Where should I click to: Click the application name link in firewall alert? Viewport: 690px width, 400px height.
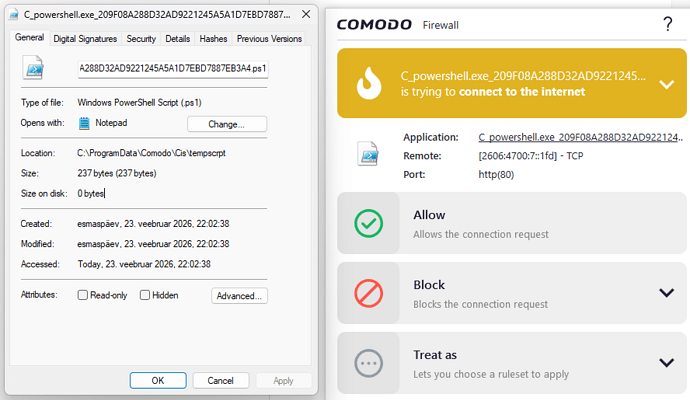tap(579, 137)
